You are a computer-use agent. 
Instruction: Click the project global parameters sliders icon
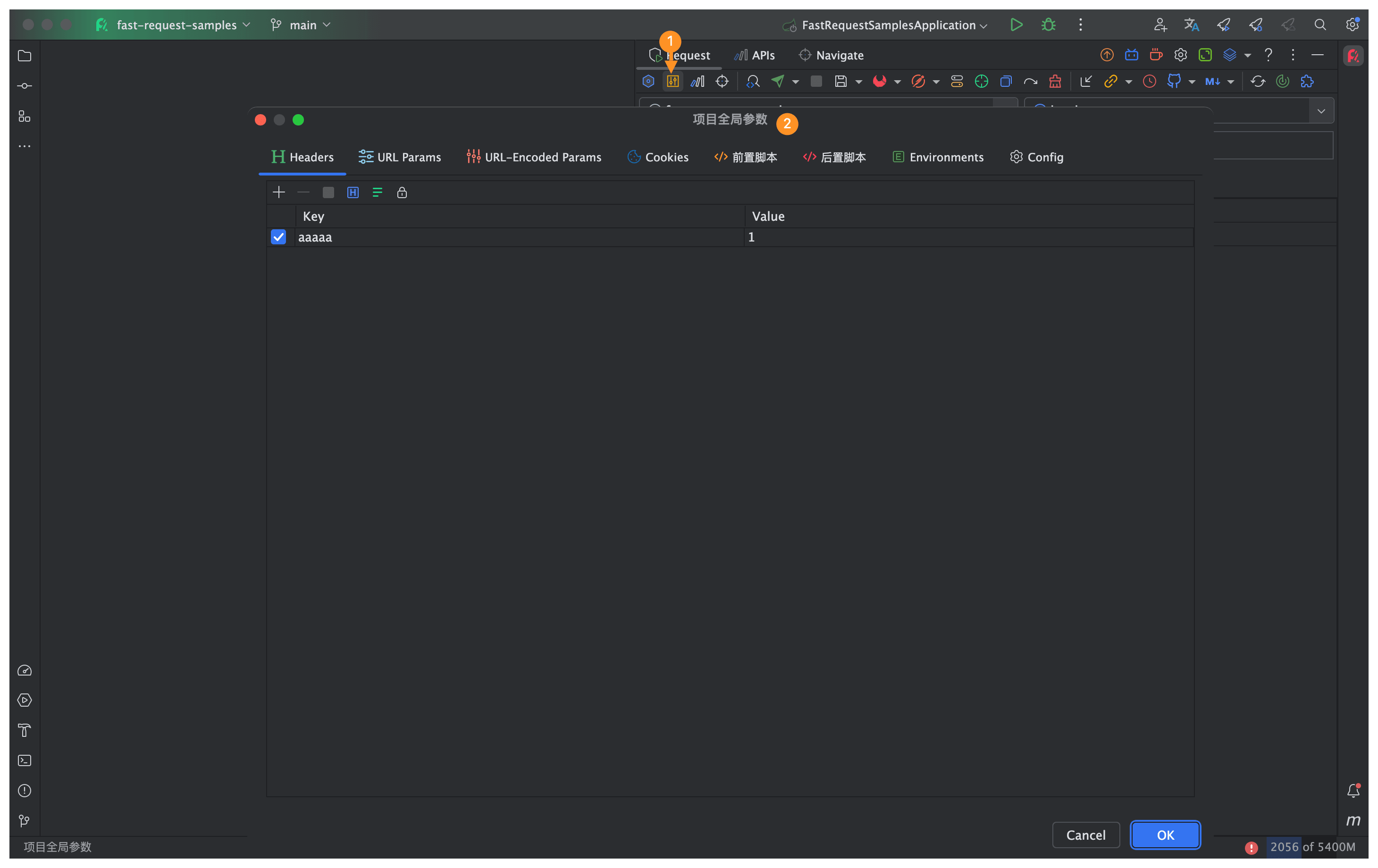tap(672, 81)
